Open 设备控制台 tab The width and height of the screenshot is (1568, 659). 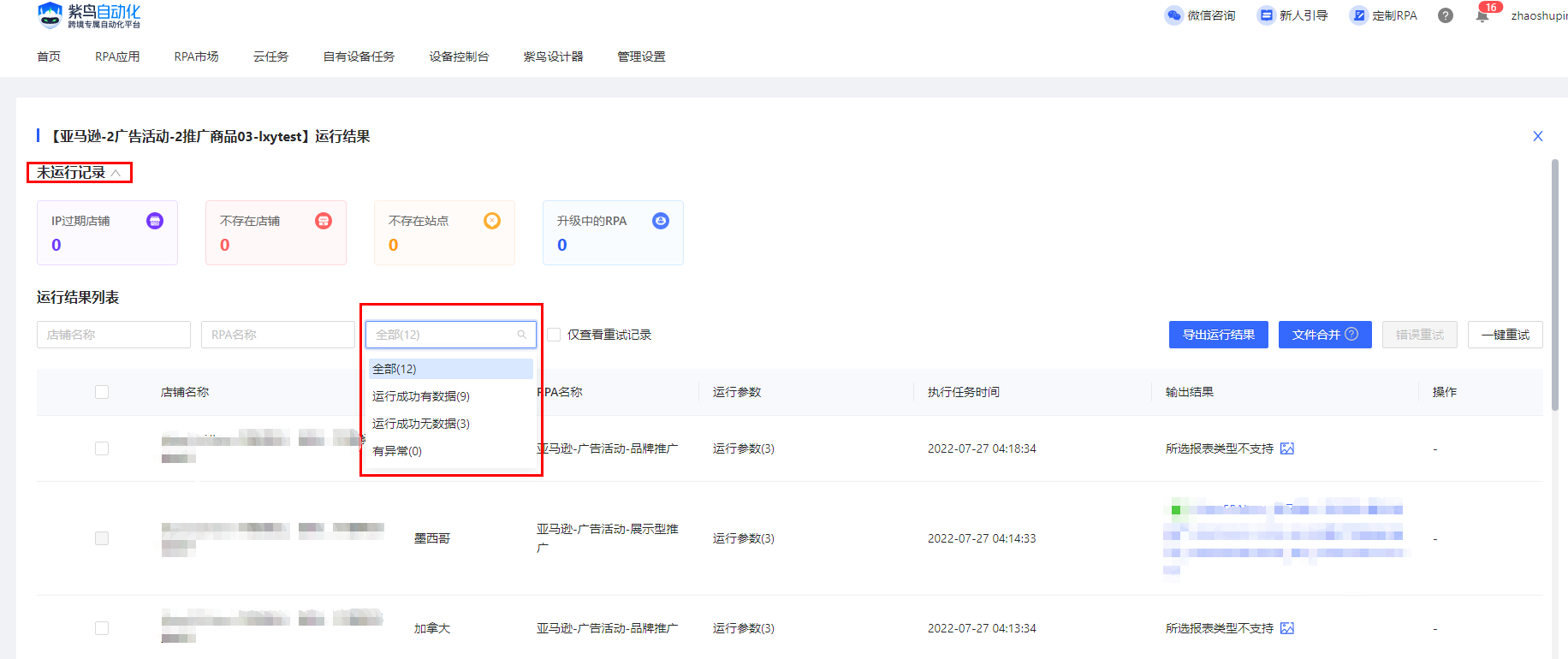coord(460,56)
